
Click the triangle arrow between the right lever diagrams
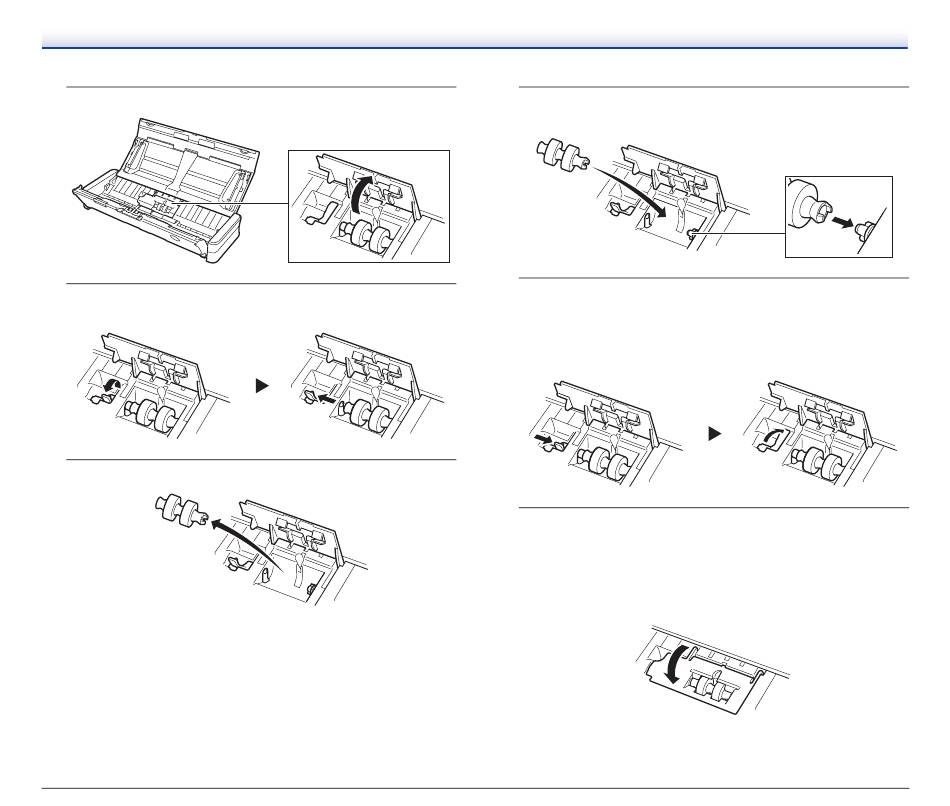(x=715, y=433)
